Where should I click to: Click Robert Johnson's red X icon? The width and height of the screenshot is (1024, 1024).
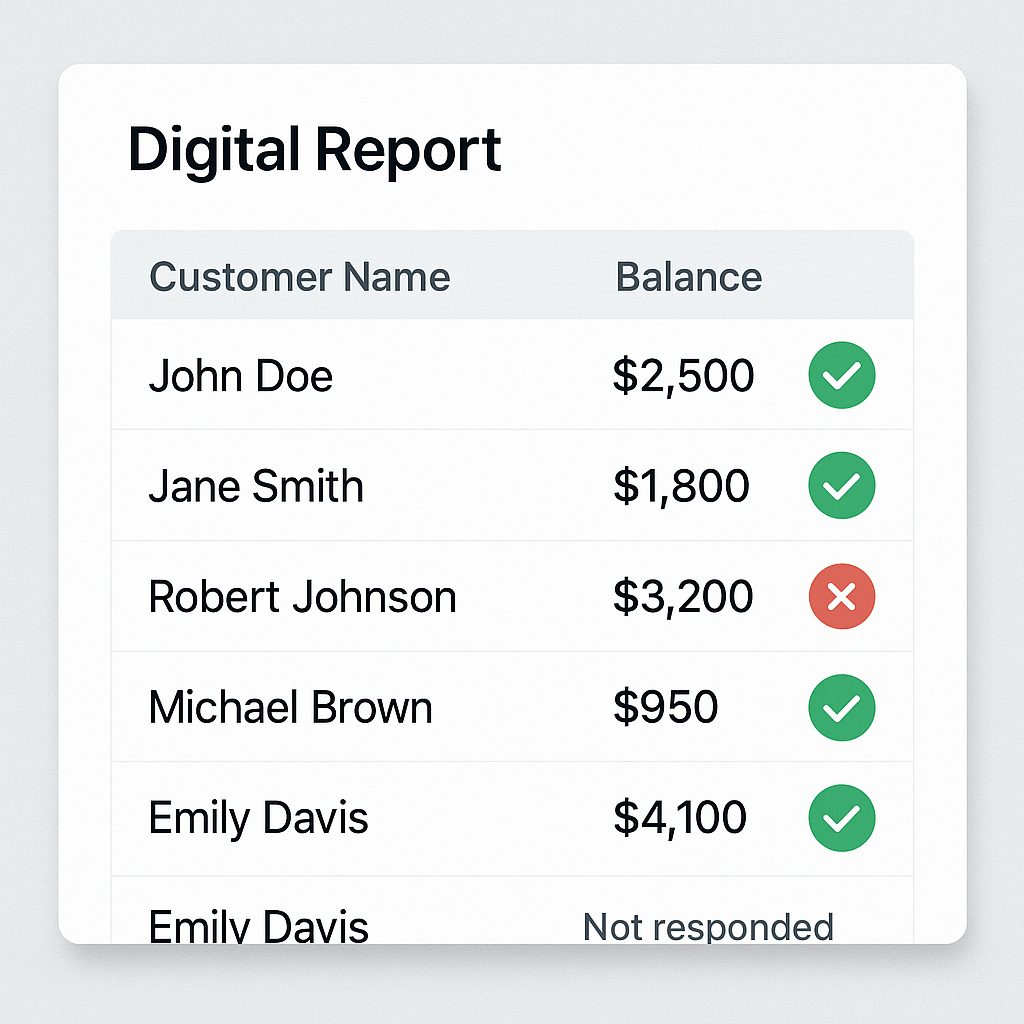842,596
